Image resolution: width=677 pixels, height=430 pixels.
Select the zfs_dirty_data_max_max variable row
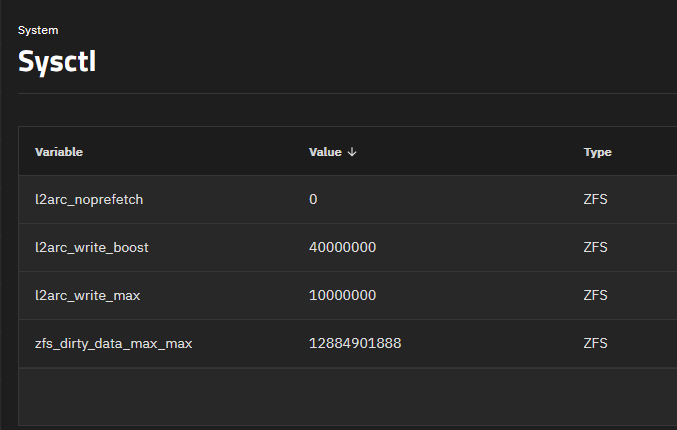coord(348,344)
